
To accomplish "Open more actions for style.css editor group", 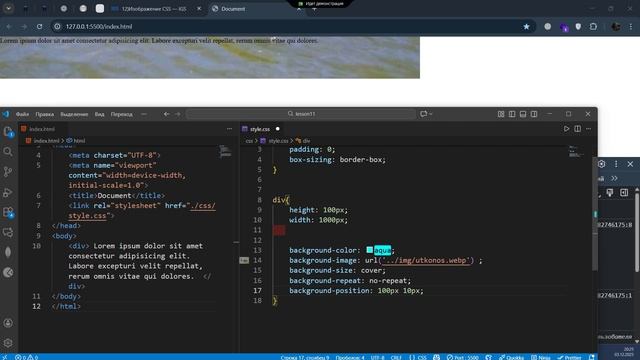I will coord(589,129).
